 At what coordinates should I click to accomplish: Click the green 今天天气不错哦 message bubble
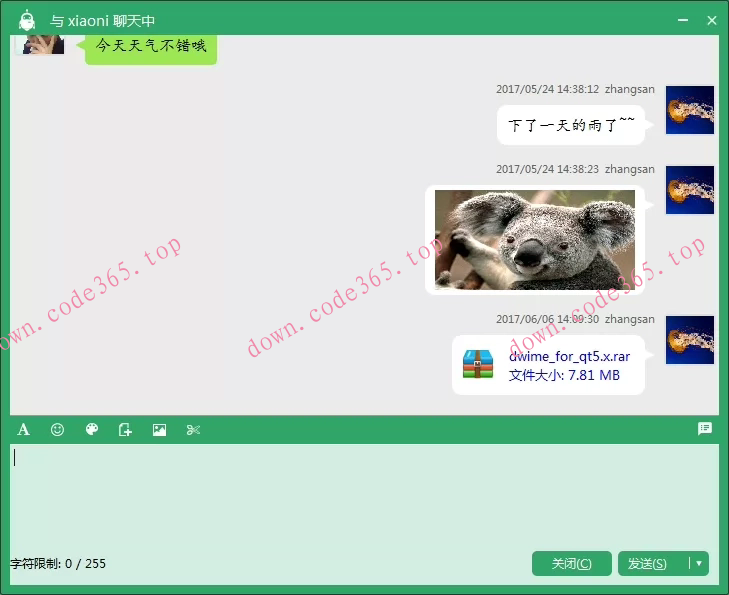click(x=151, y=46)
